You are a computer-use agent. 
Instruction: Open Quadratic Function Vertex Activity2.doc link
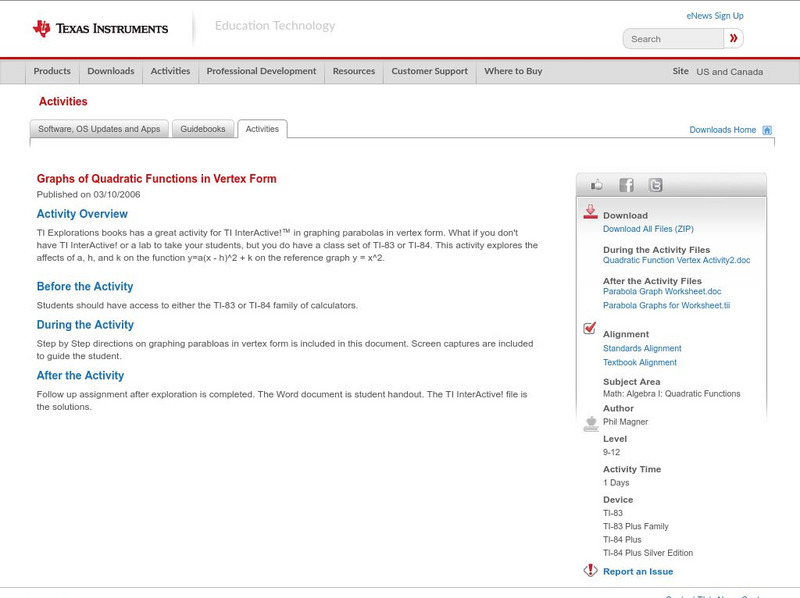(x=676, y=261)
